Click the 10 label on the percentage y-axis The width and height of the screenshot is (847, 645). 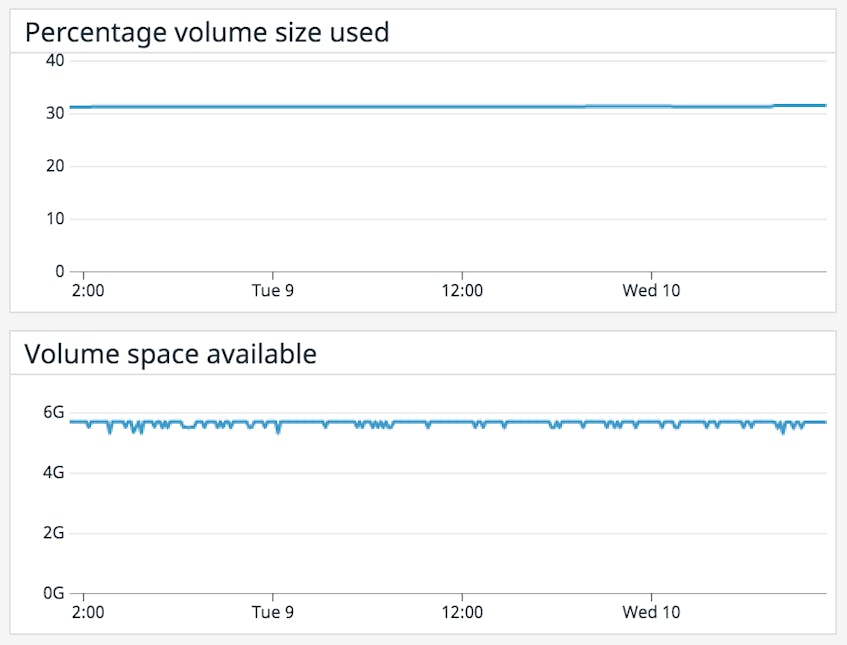(x=55, y=219)
